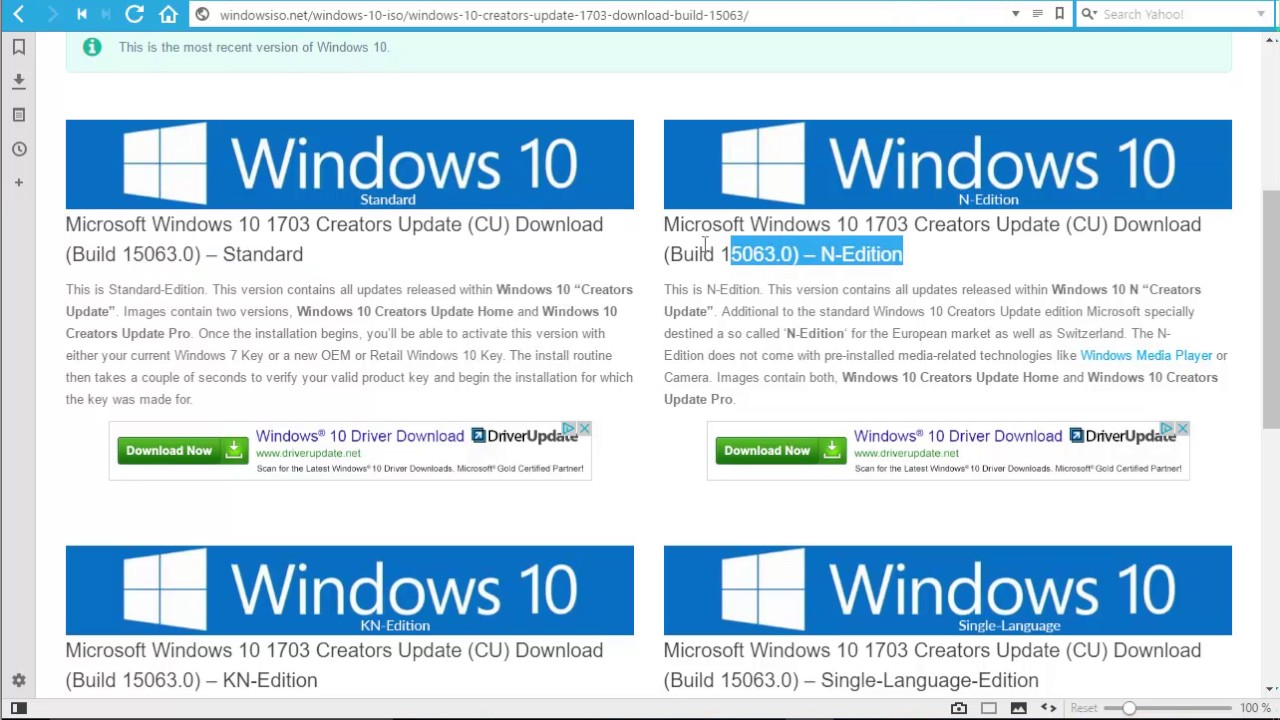Bookmark this page from address bar

pyautogui.click(x=1059, y=14)
